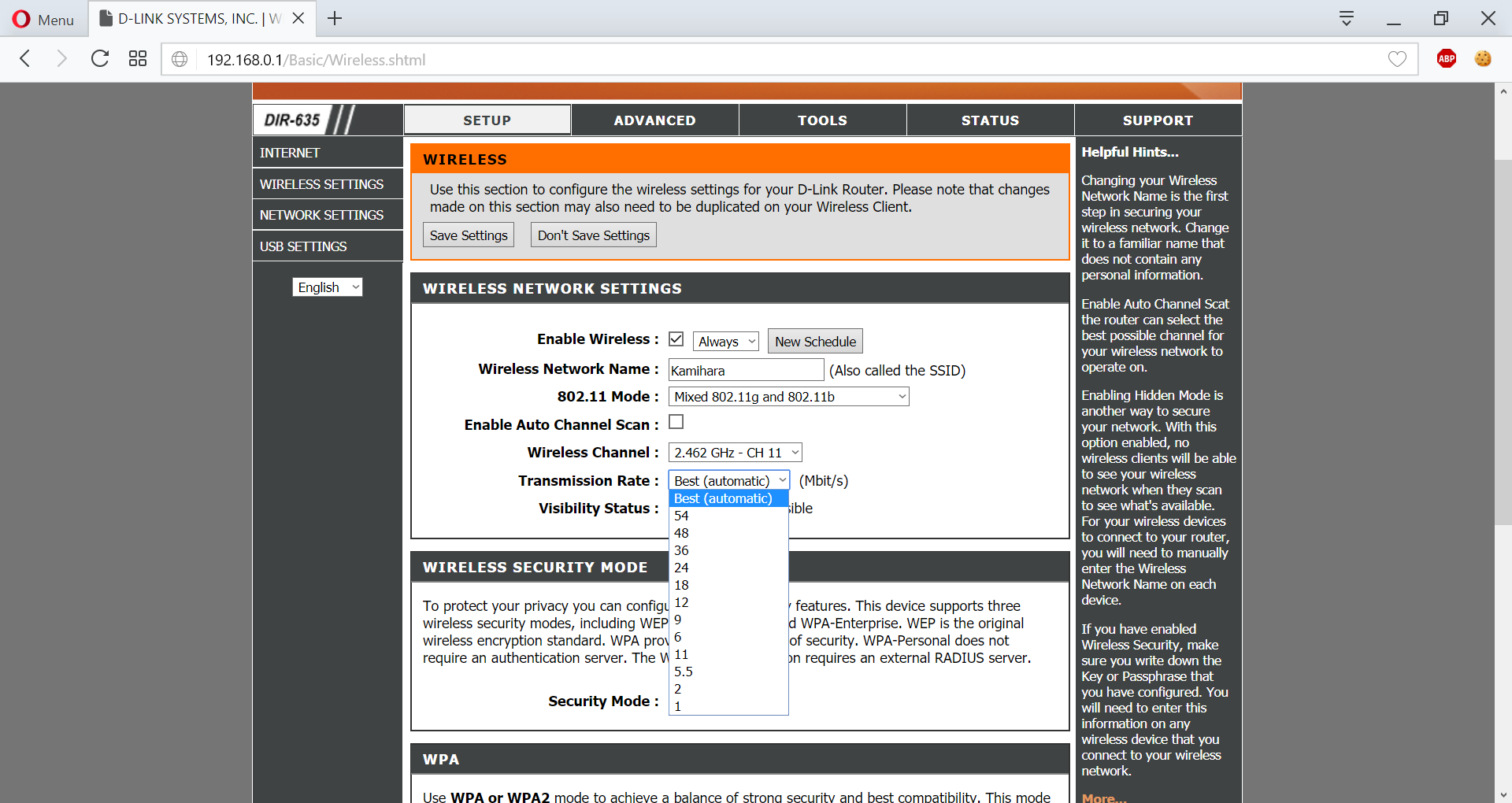Toggle Enable Wireless checkbox
The width and height of the screenshot is (1512, 803).
click(676, 339)
